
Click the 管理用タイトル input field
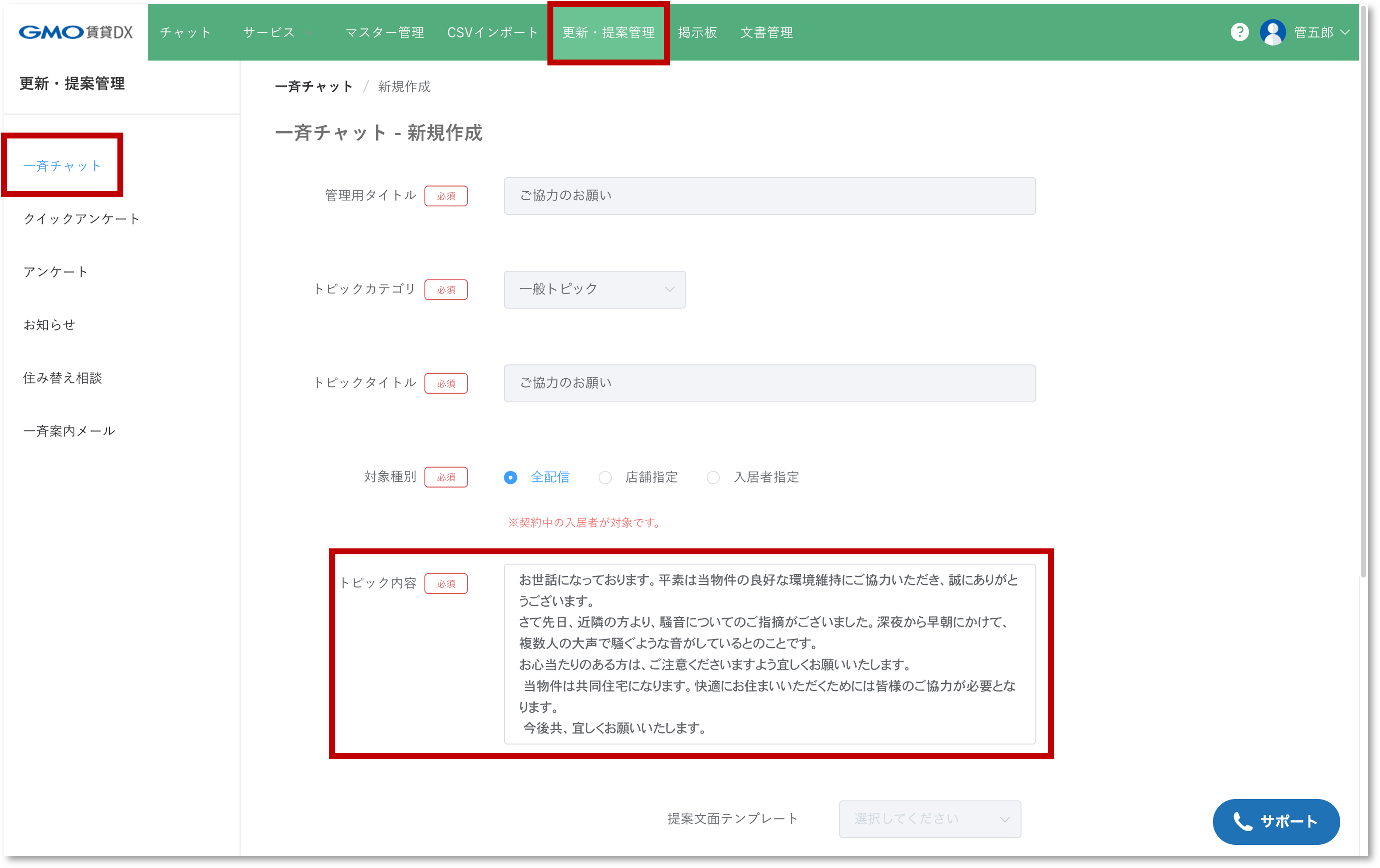769,196
